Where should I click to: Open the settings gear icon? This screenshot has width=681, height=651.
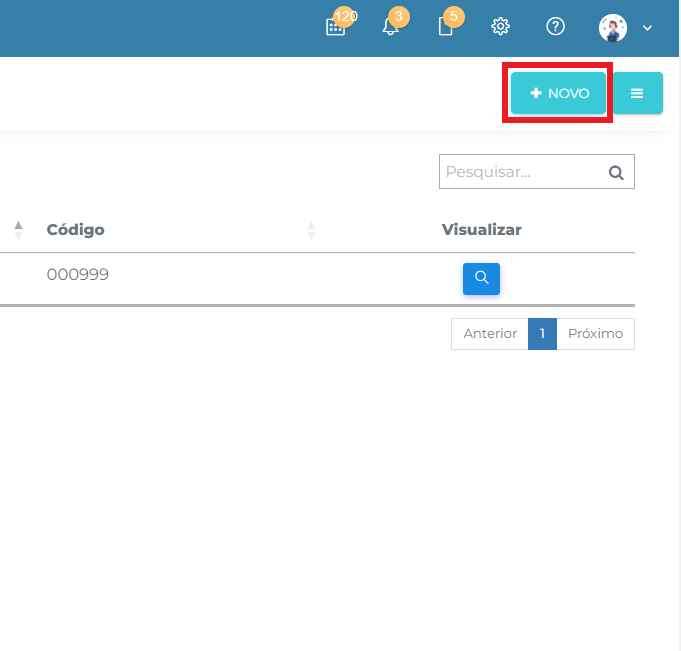tap(500, 27)
